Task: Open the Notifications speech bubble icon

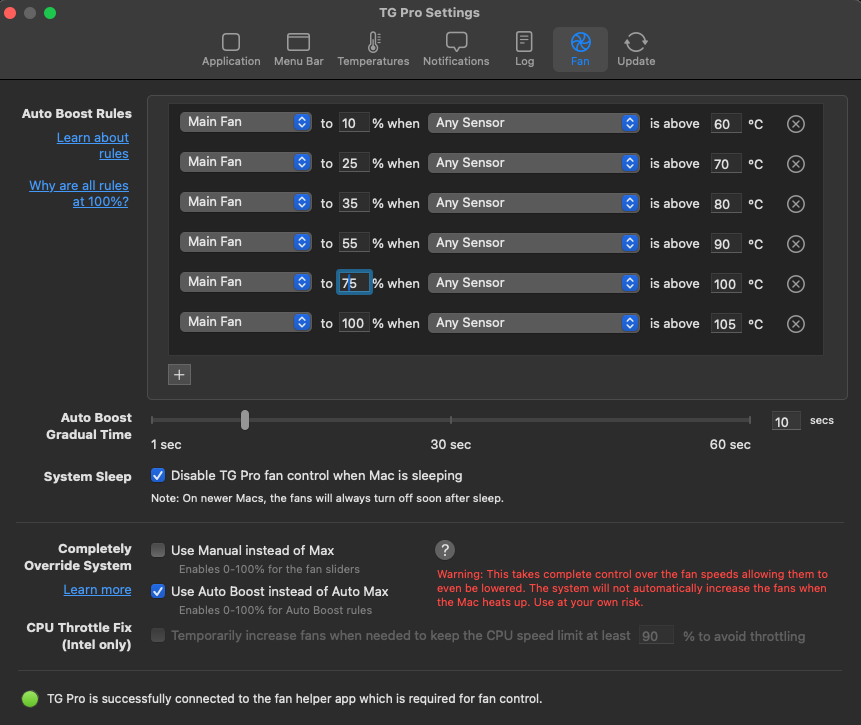Action: pyautogui.click(x=456, y=43)
